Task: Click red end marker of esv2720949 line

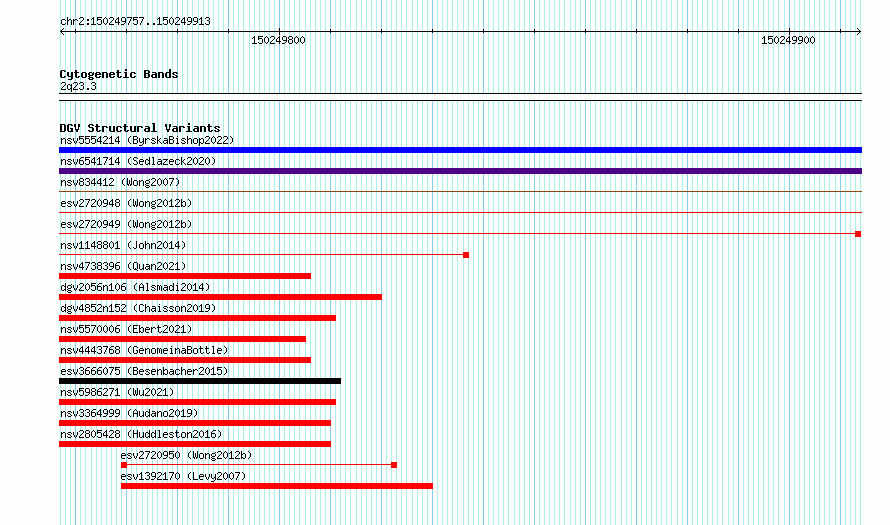Action: [858, 234]
